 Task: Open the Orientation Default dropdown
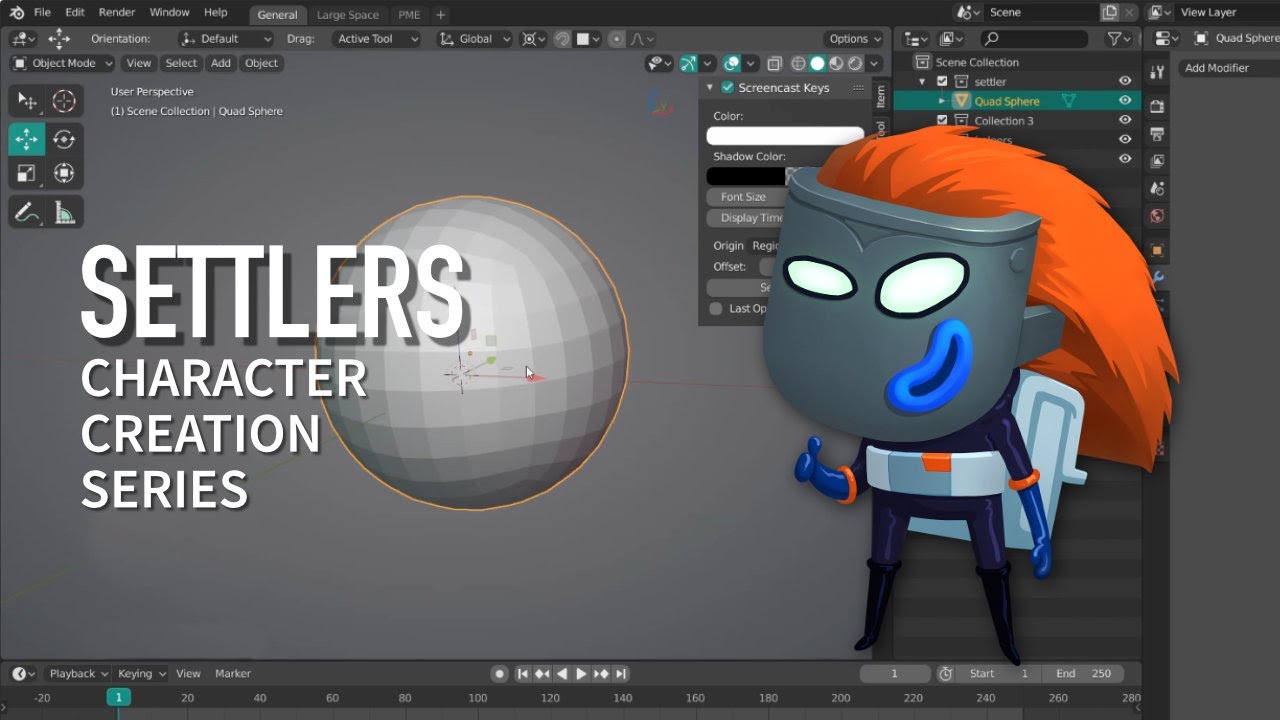pos(226,39)
